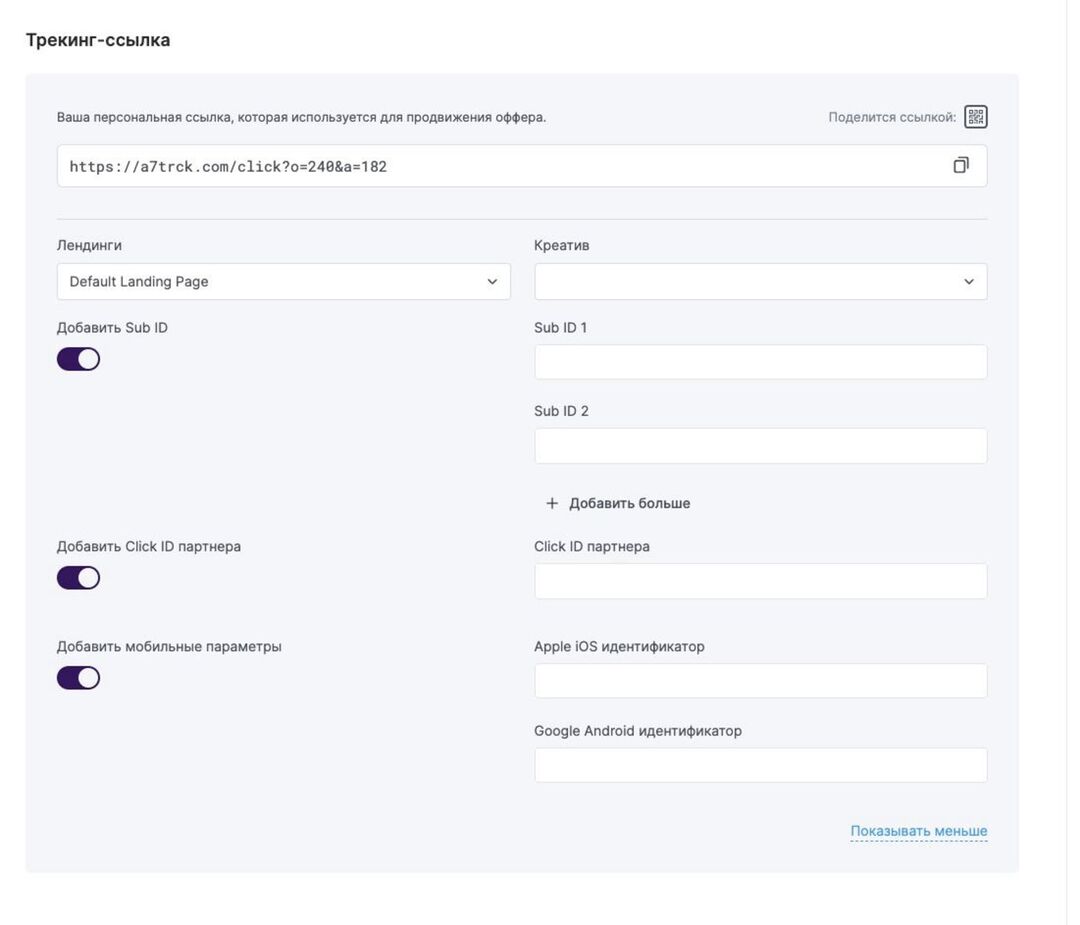
Task: Focus the Sub ID 2 input field
Action: click(760, 446)
